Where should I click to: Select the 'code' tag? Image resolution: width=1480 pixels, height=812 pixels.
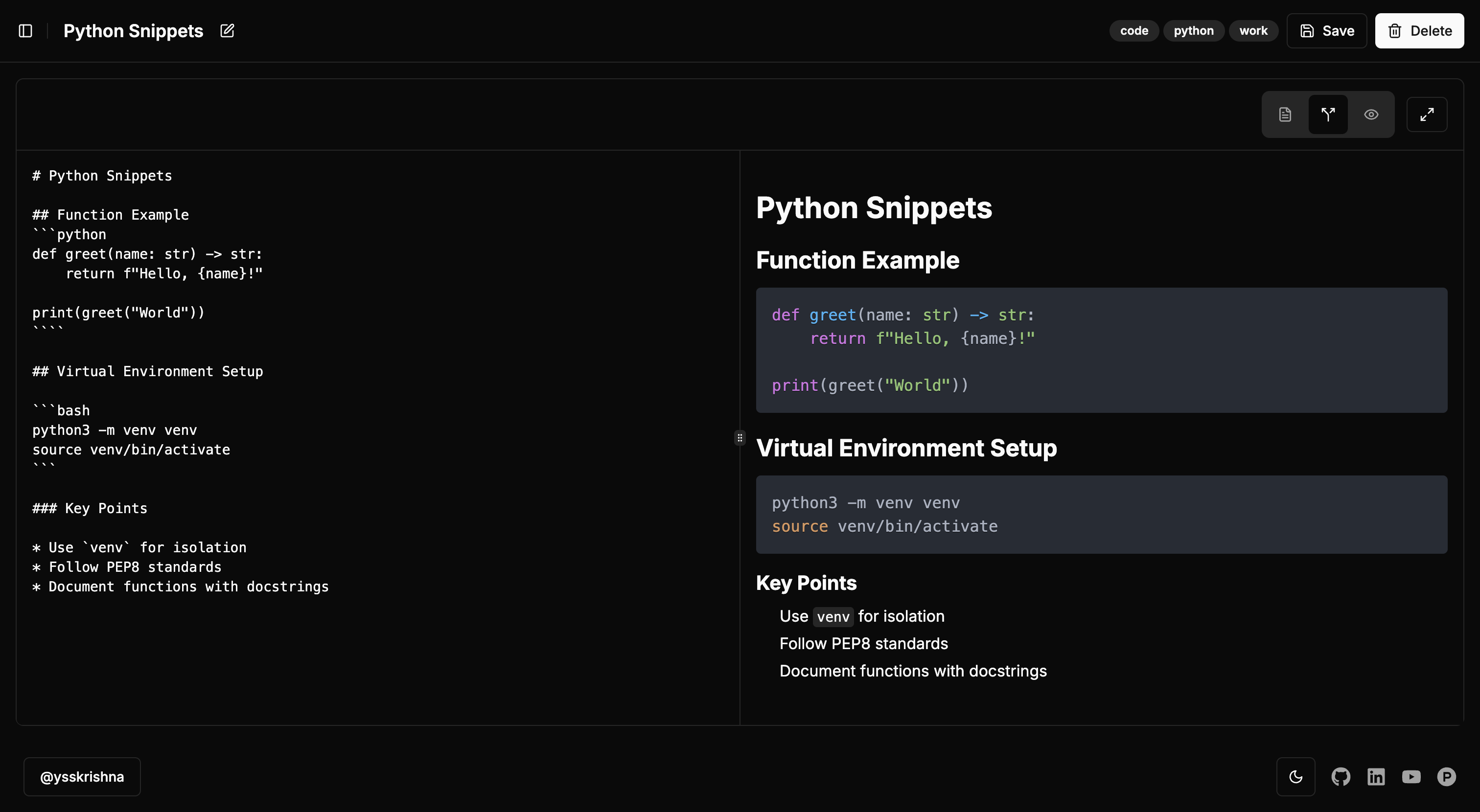pos(1133,31)
